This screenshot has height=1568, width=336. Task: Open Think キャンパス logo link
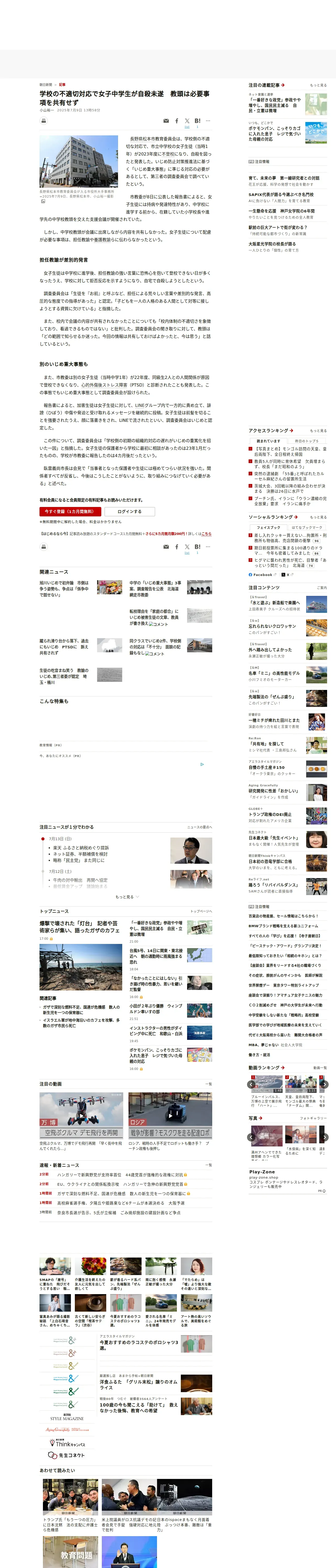coord(67,1443)
